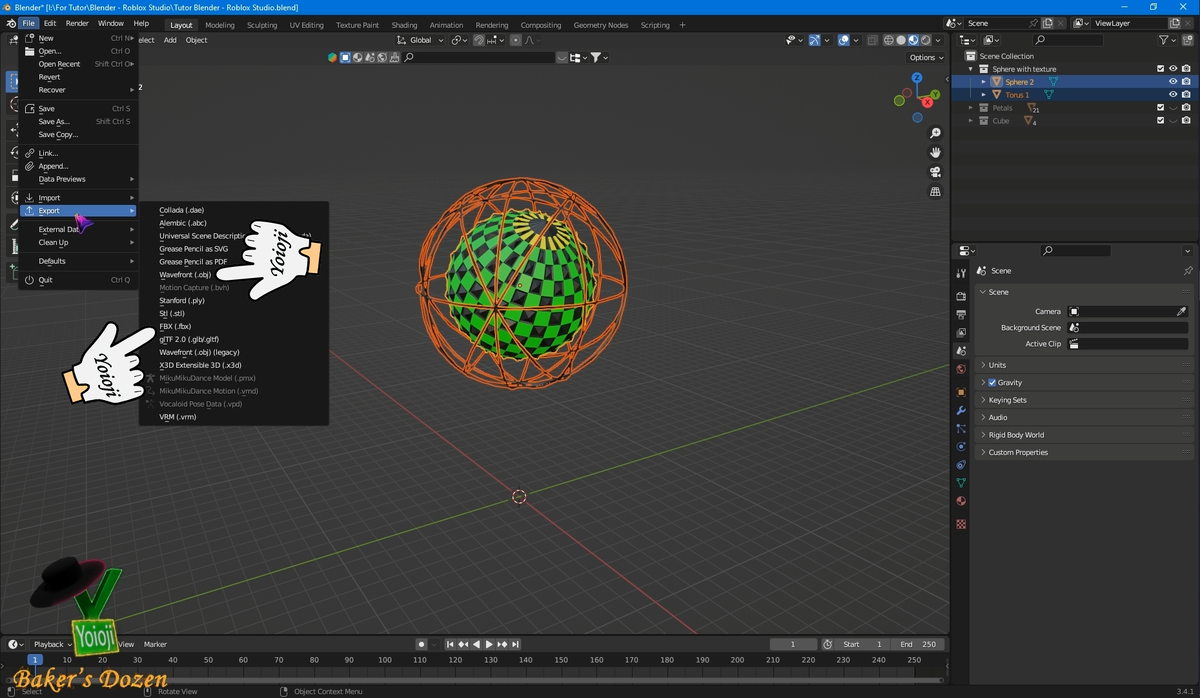Play the animation forward

[x=489, y=644]
